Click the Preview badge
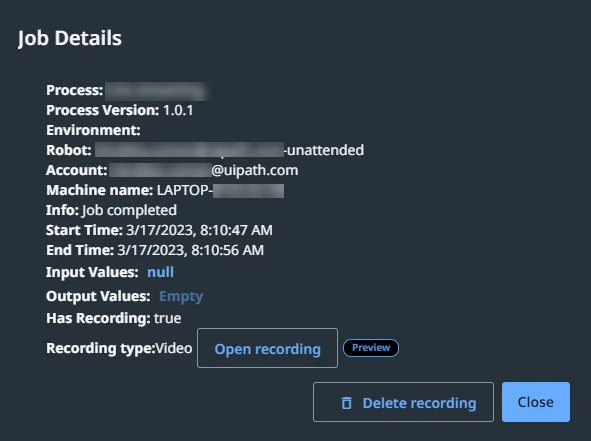Viewport: 591px width, 441px height. click(371, 348)
